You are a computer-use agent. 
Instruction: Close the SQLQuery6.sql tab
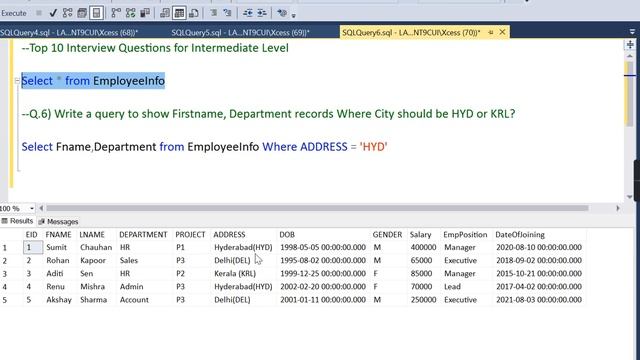tap(502, 32)
